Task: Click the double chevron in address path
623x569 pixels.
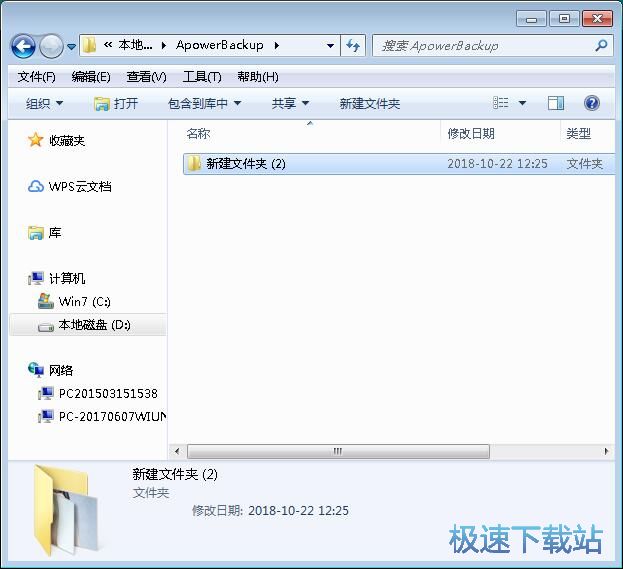Action: [x=108, y=45]
